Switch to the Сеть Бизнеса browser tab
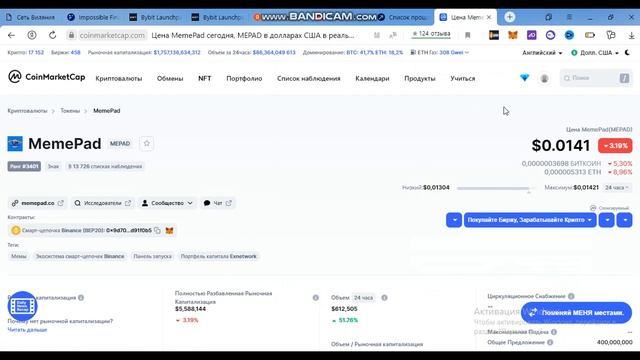This screenshot has width=640, height=360. point(31,17)
